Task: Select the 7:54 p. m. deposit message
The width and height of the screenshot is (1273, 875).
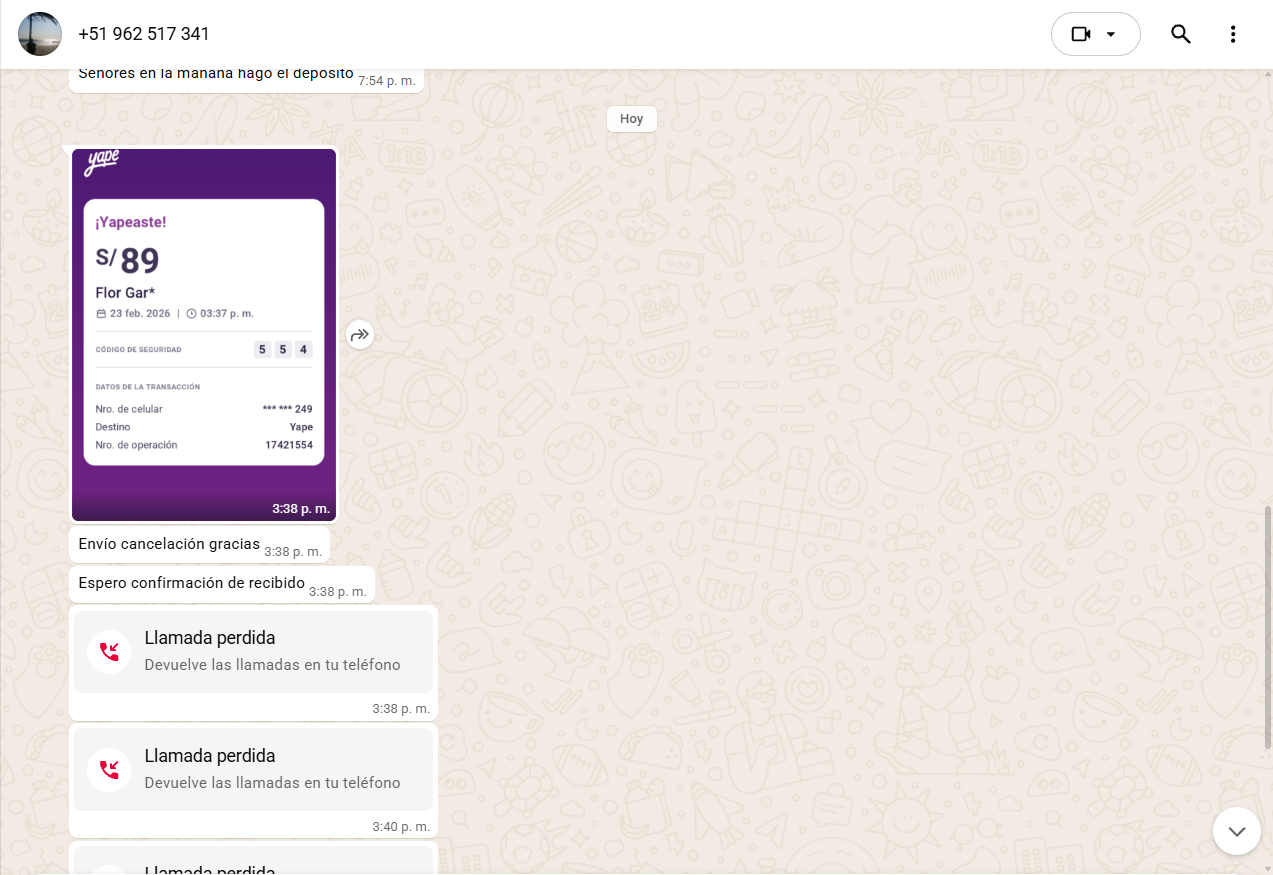Action: [x=215, y=74]
